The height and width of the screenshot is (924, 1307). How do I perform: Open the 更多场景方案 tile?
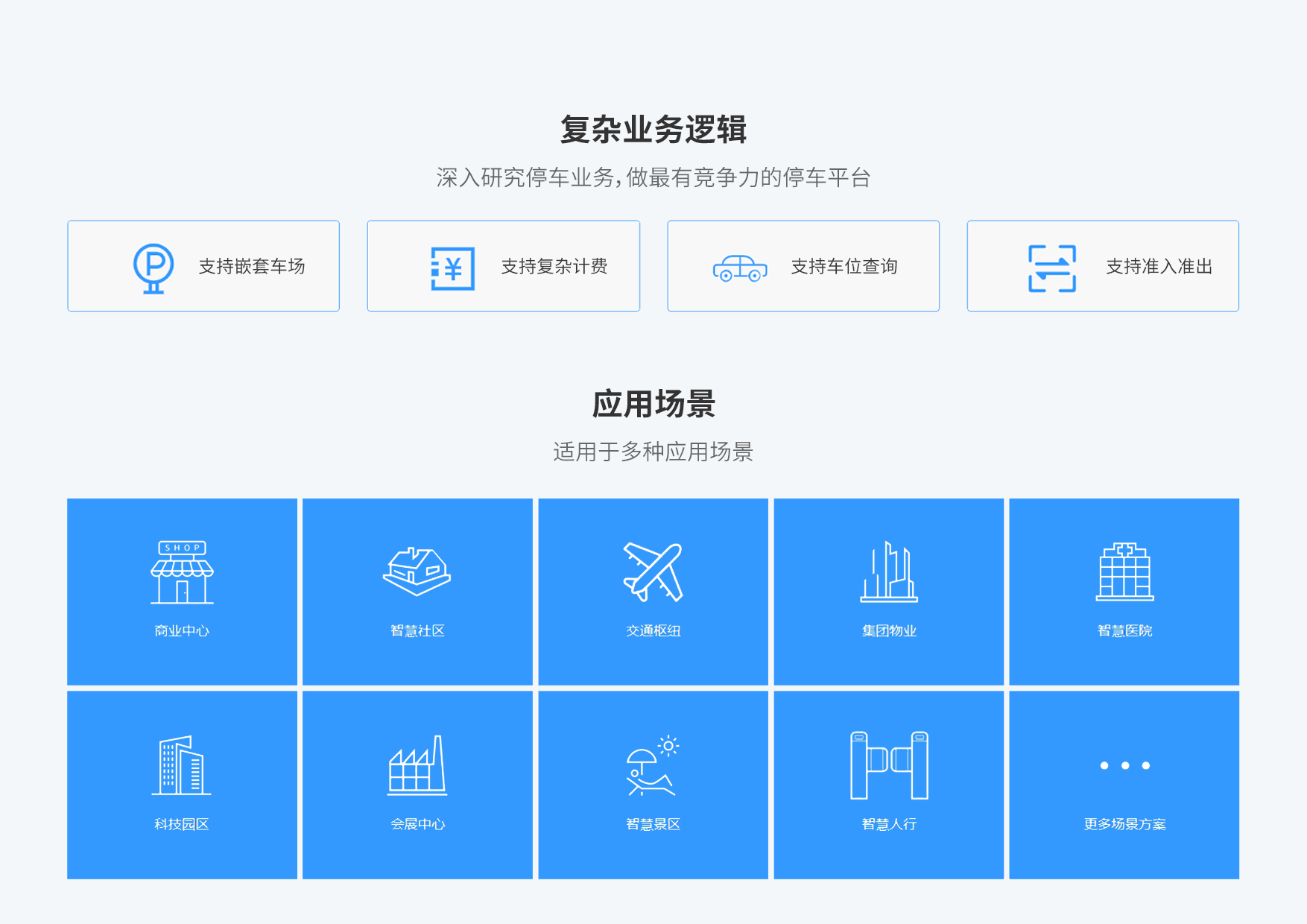coord(1124,785)
